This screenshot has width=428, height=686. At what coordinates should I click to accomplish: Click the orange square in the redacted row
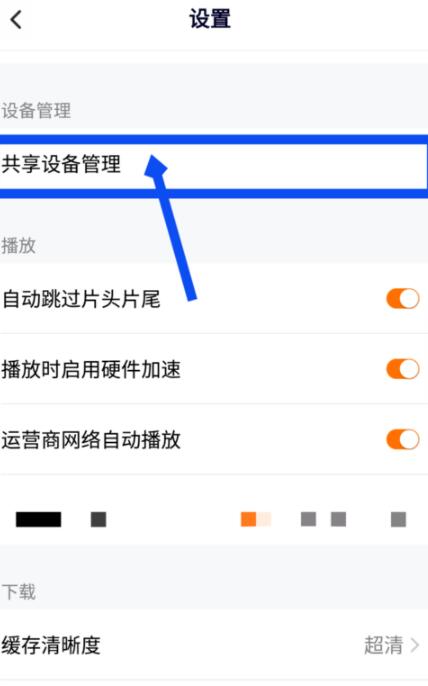(x=248, y=519)
